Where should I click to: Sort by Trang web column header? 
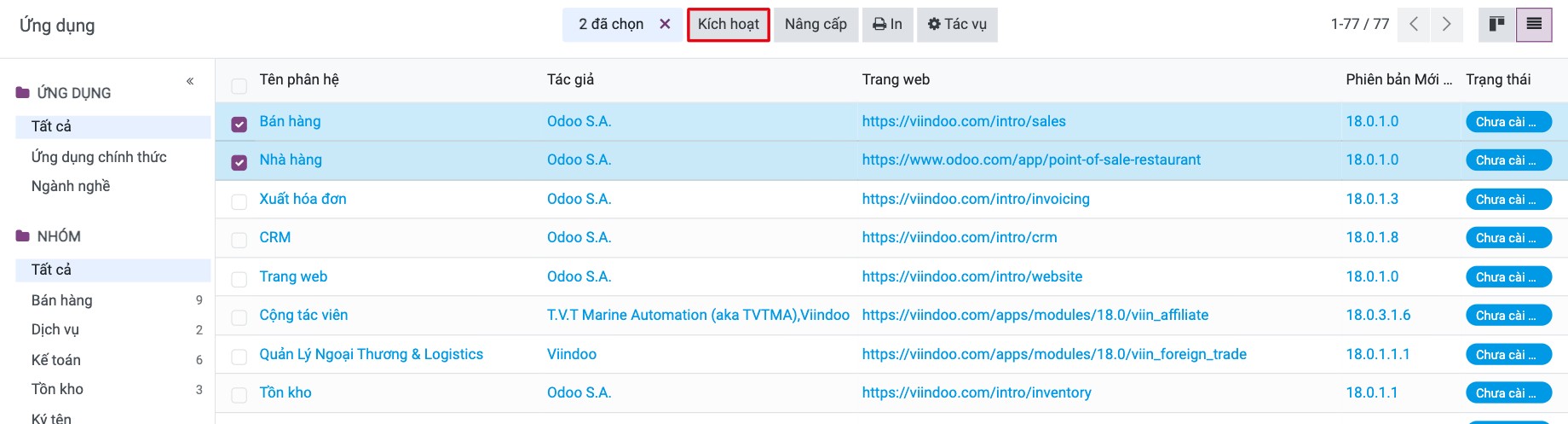tap(896, 79)
